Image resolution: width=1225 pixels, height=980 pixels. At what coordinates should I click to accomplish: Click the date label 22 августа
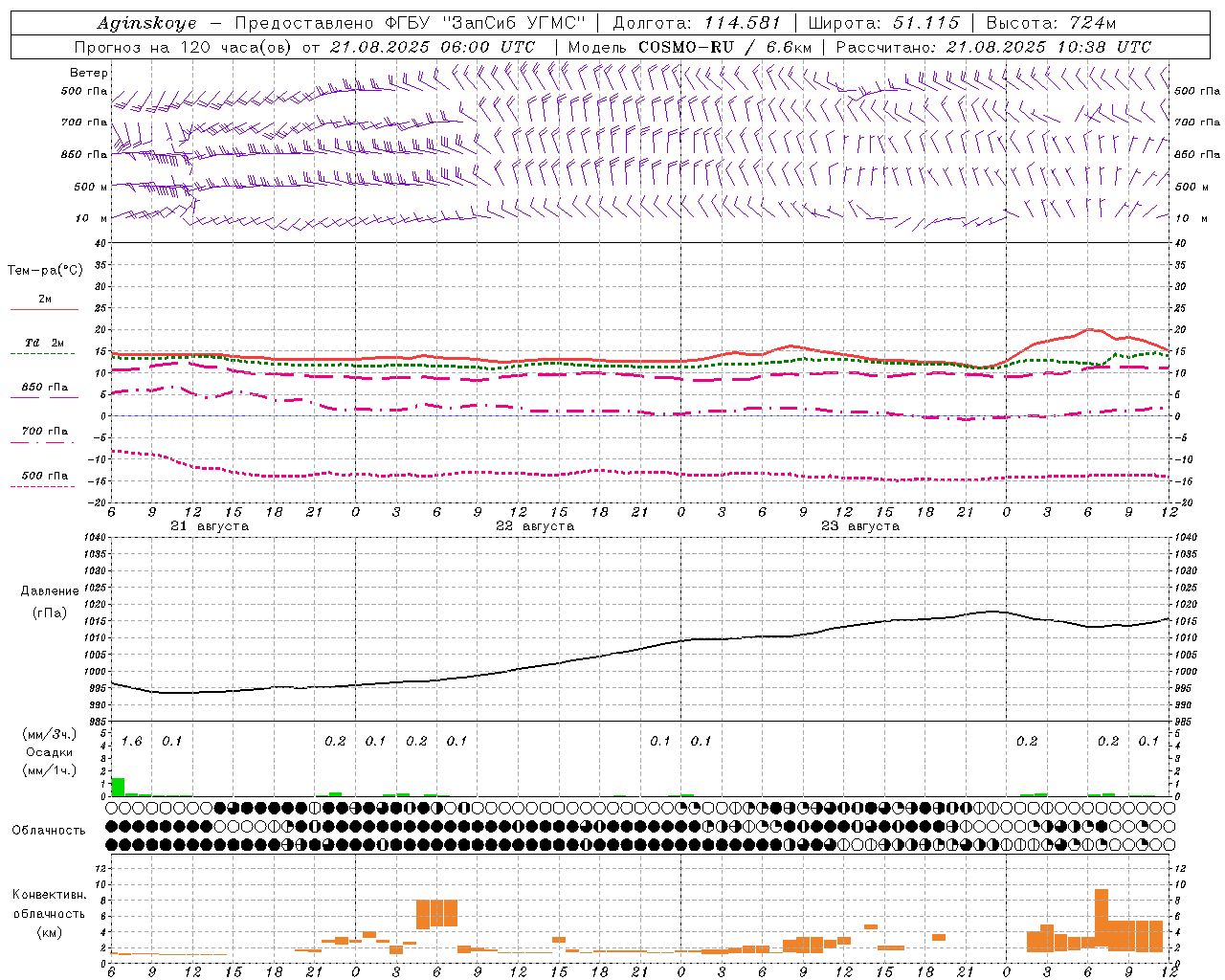pos(535,526)
